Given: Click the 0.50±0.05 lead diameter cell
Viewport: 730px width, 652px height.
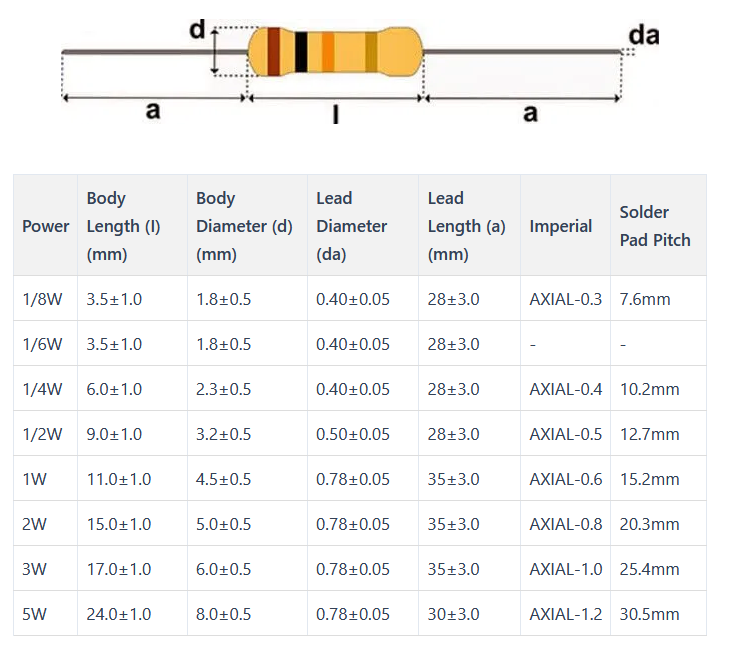Looking at the screenshot, I should [353, 434].
